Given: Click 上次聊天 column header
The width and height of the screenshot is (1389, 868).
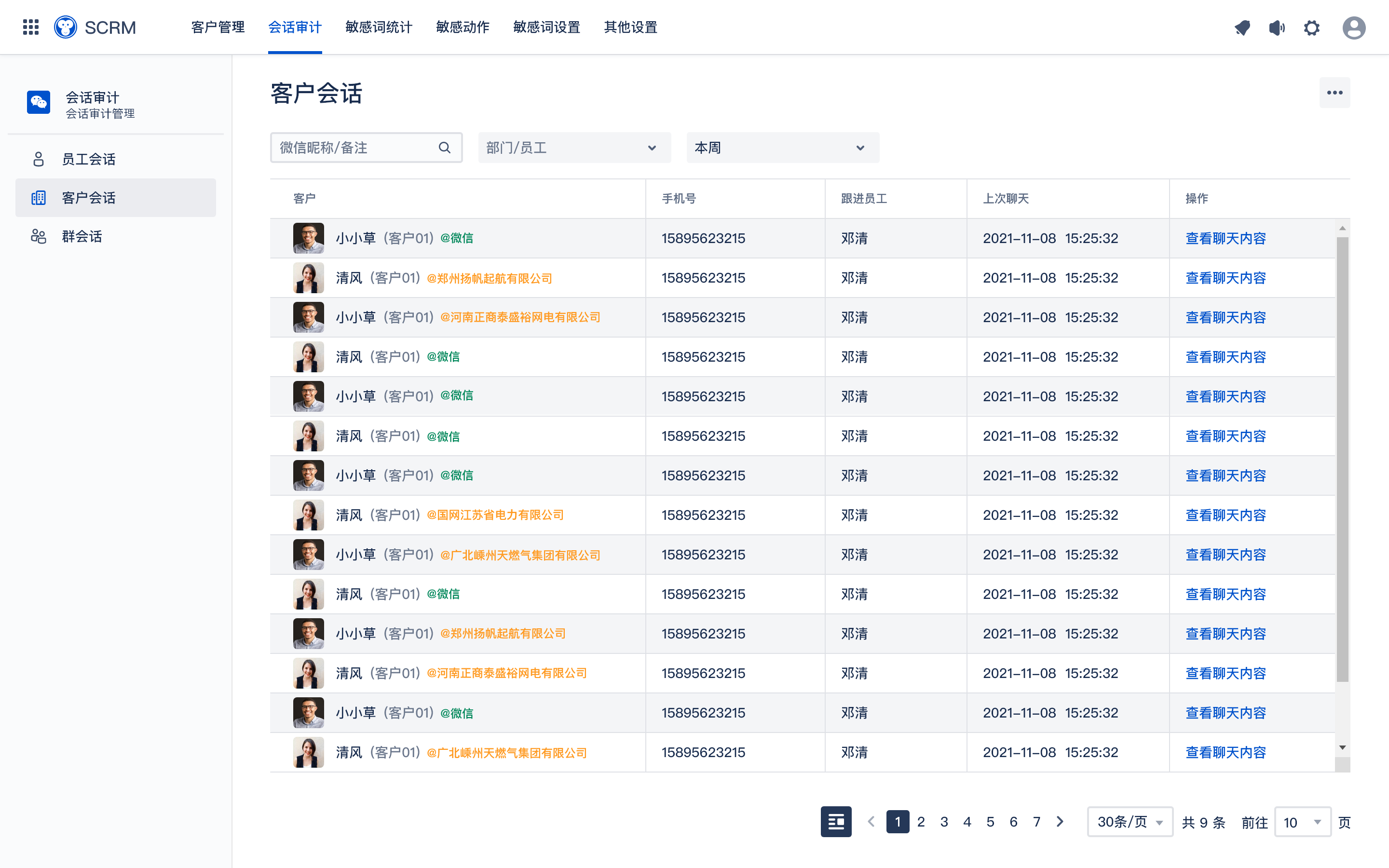Looking at the screenshot, I should click(1006, 199).
